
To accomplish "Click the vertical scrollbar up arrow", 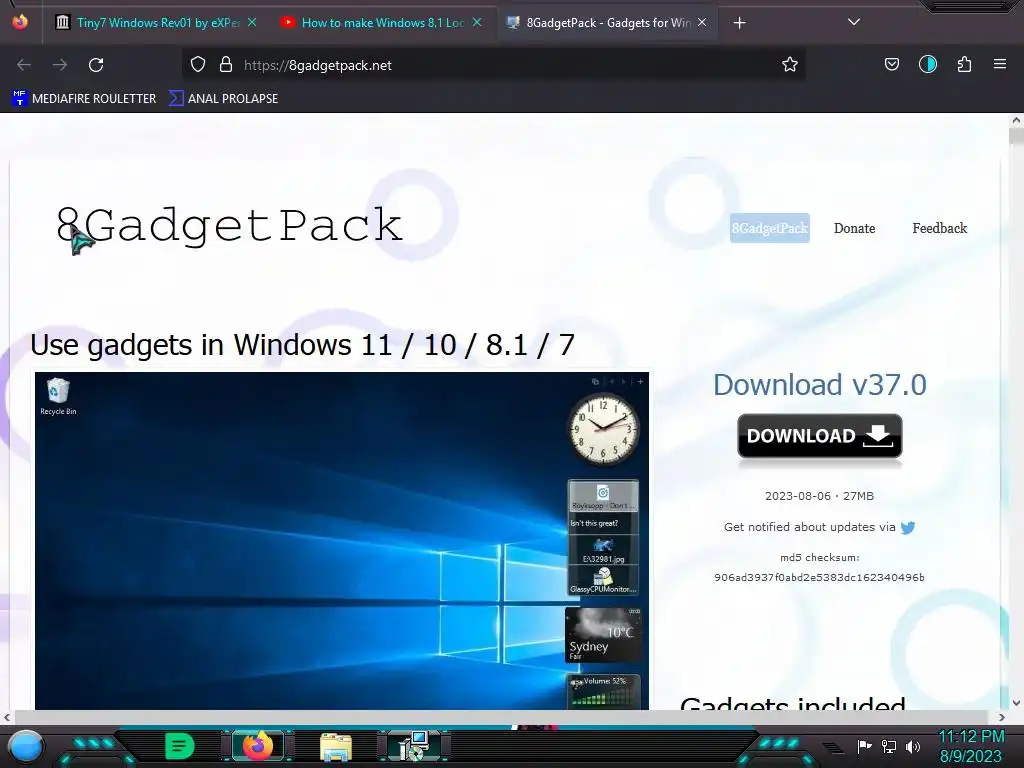I will click(1016, 121).
